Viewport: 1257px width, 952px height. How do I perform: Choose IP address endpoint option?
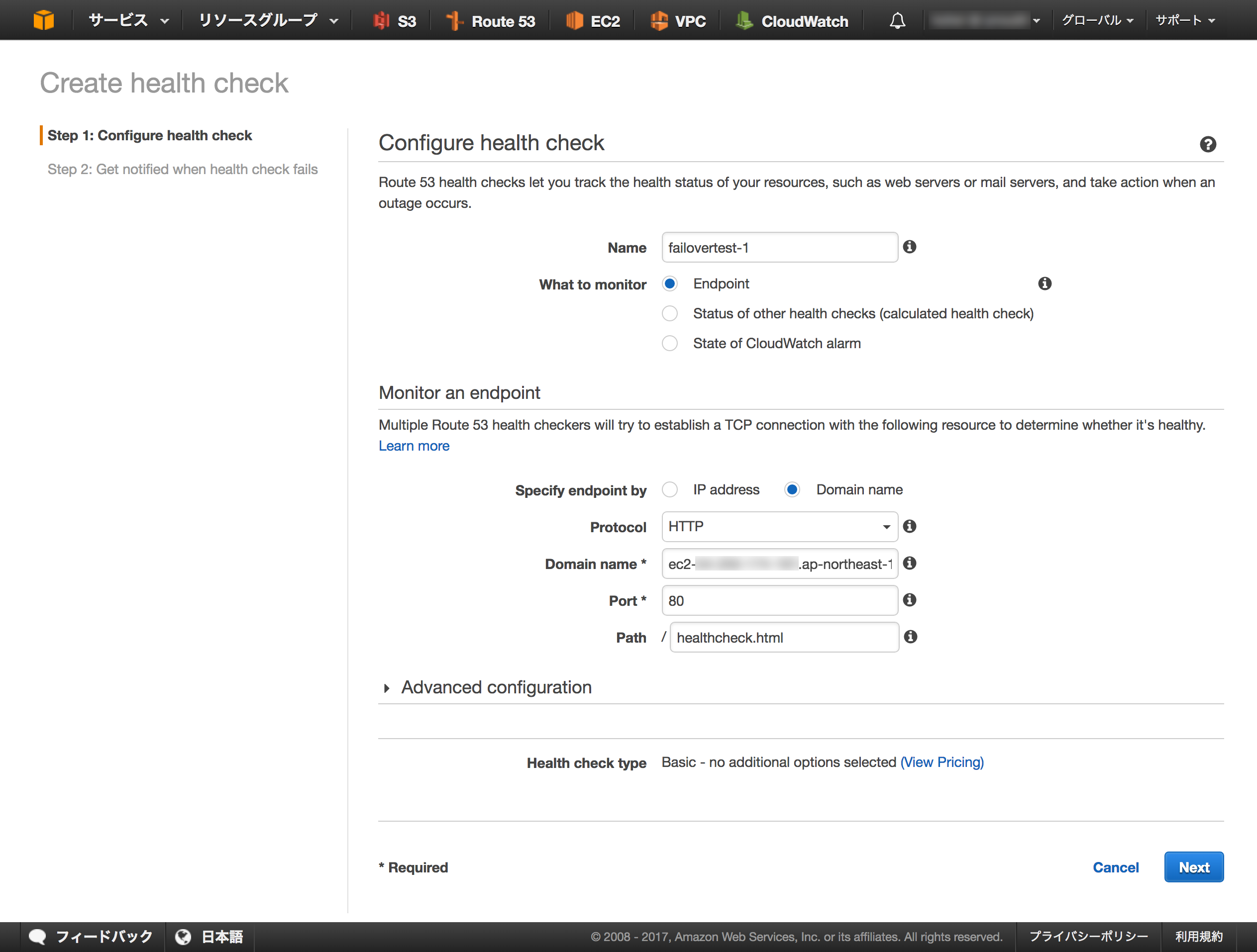pos(670,489)
